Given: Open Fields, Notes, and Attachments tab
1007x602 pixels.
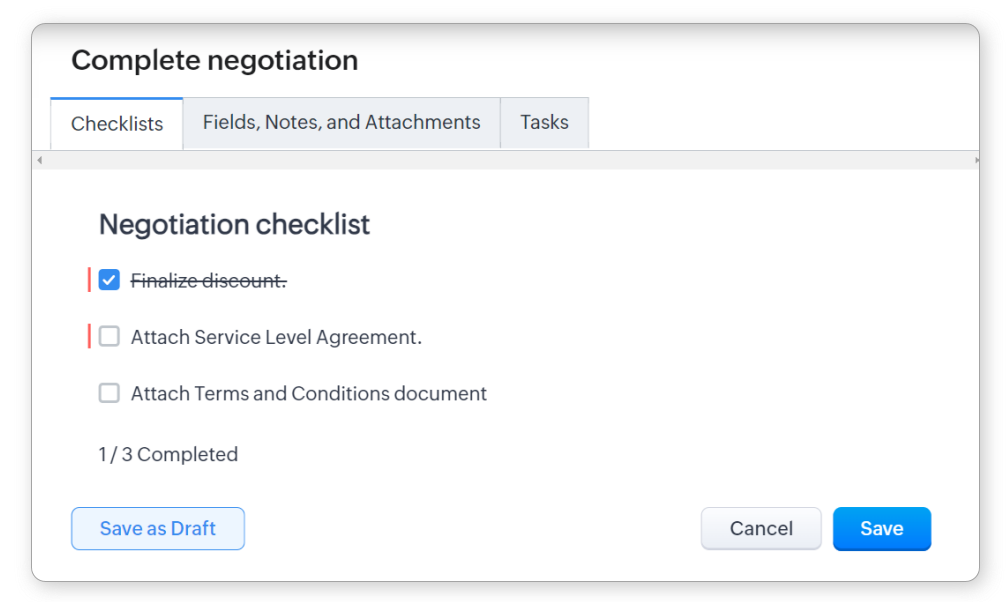Looking at the screenshot, I should pos(341,123).
